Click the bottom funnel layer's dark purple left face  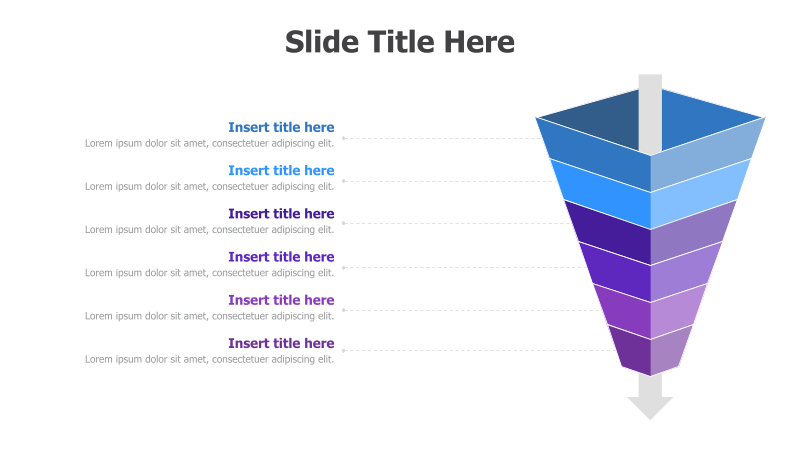pyautogui.click(x=633, y=352)
